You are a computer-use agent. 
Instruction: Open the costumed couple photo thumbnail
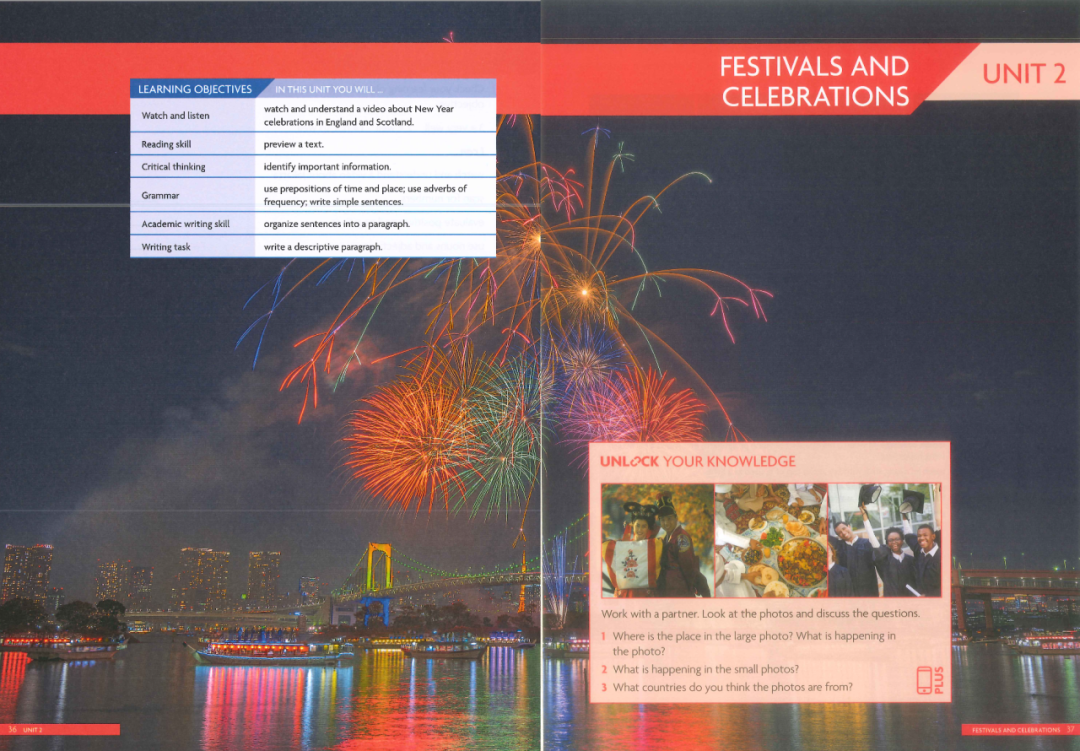[x=657, y=540]
